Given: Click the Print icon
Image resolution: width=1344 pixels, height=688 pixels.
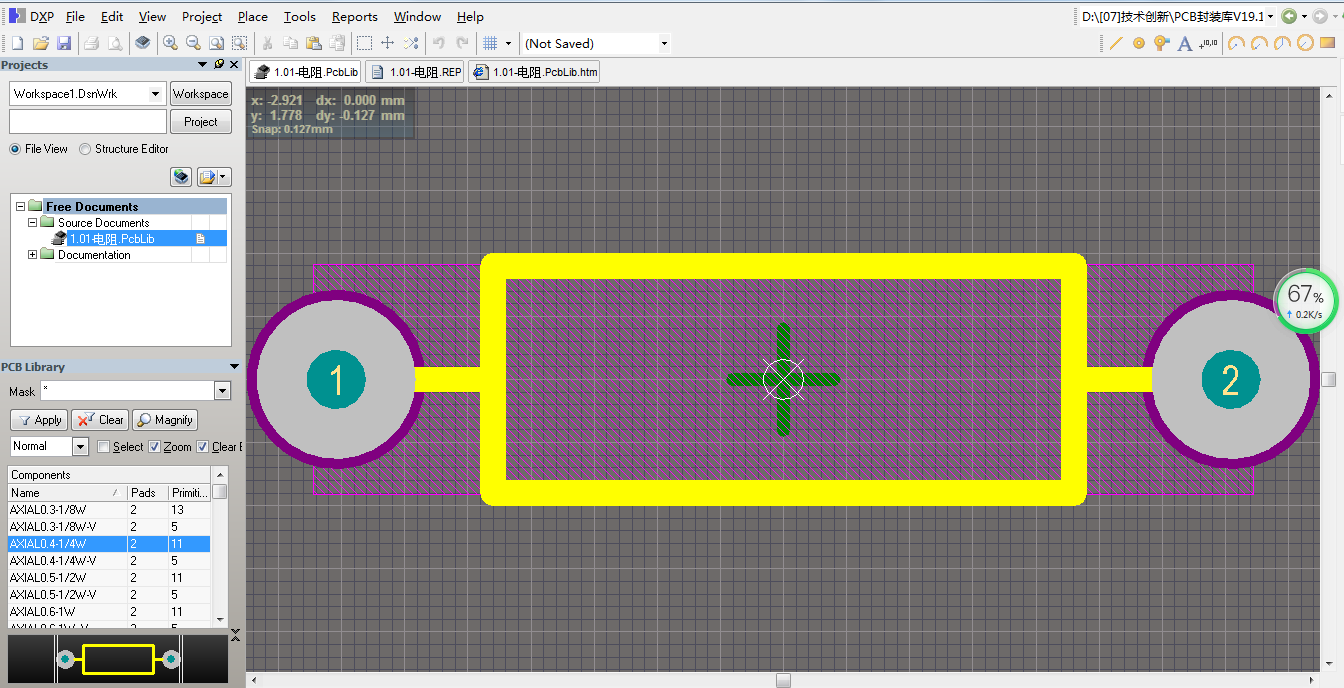Looking at the screenshot, I should tap(91, 43).
